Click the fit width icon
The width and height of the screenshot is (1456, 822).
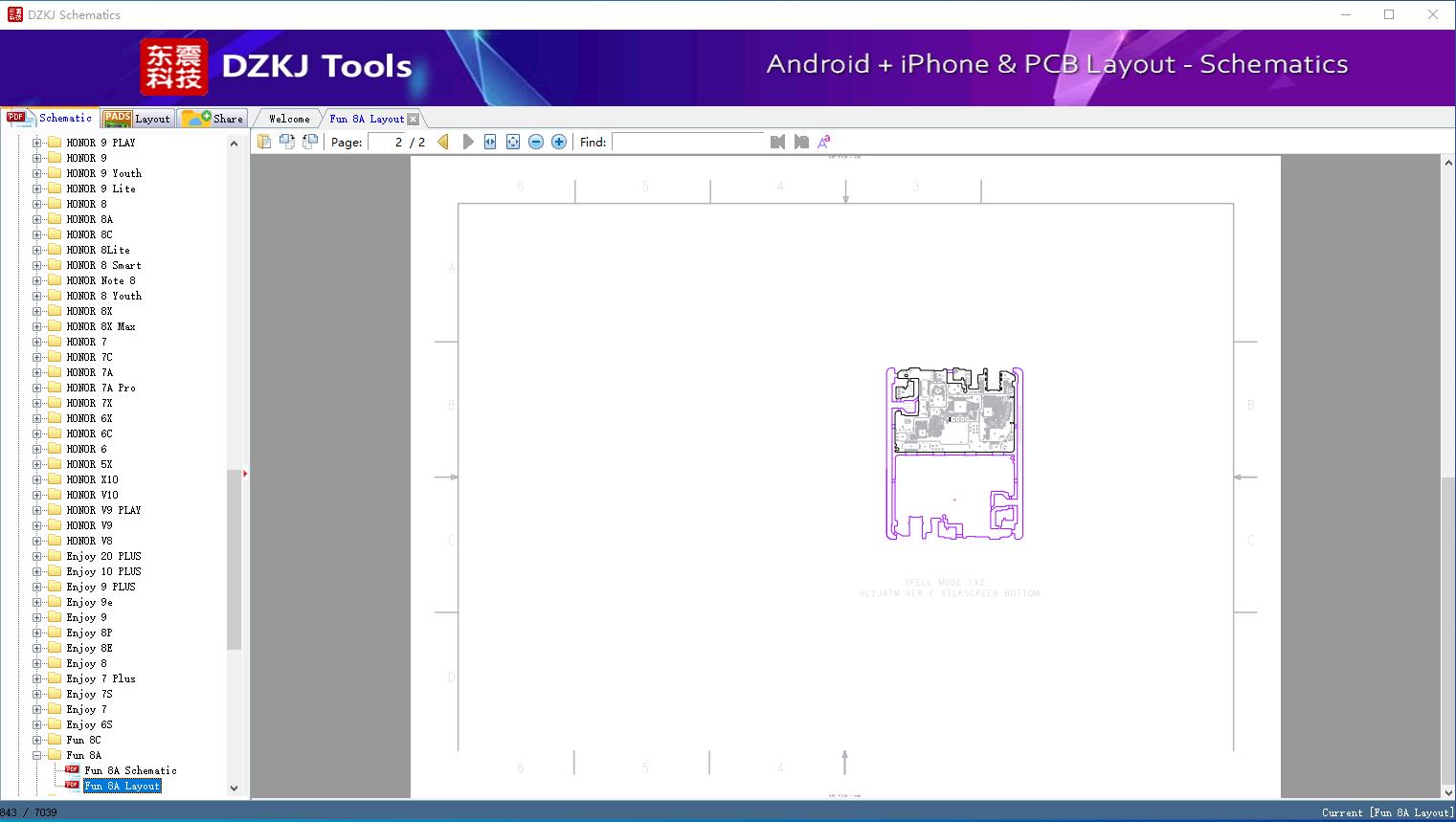[x=490, y=142]
